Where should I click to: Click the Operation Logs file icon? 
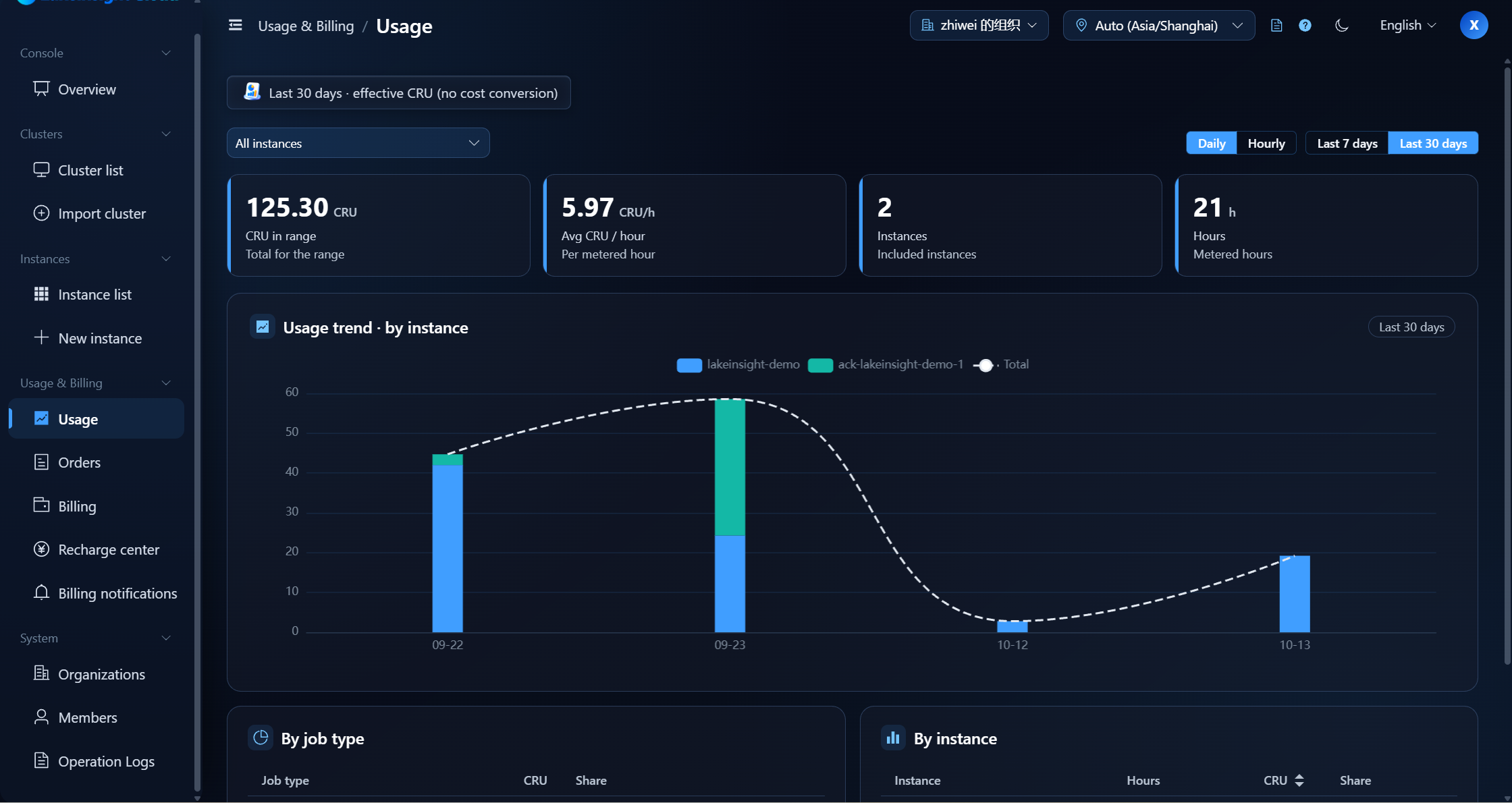pos(41,760)
